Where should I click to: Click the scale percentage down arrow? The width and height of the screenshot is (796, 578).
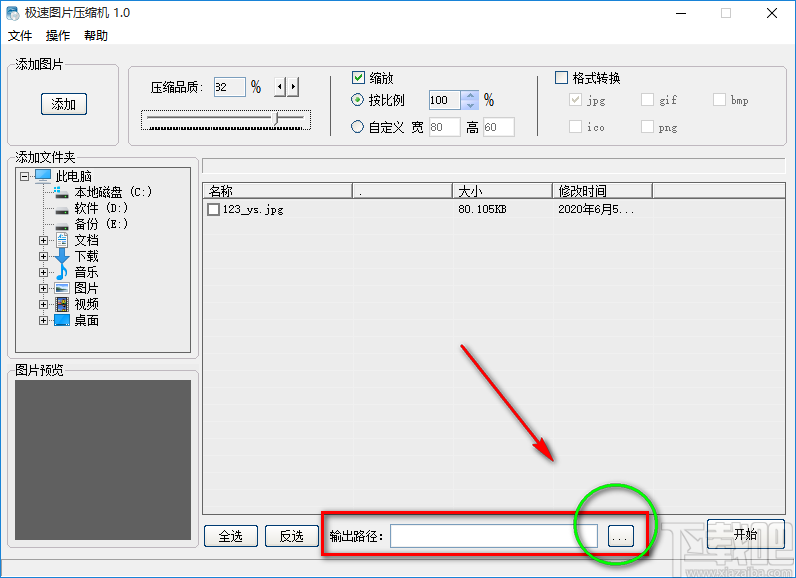pos(470,105)
